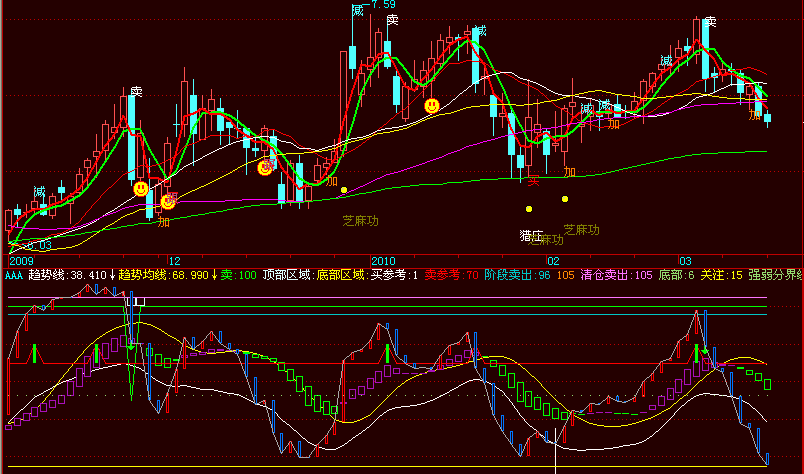The image size is (804, 474).
Task: Click the red 买 signal near the February low
Action: pyautogui.click(x=534, y=180)
